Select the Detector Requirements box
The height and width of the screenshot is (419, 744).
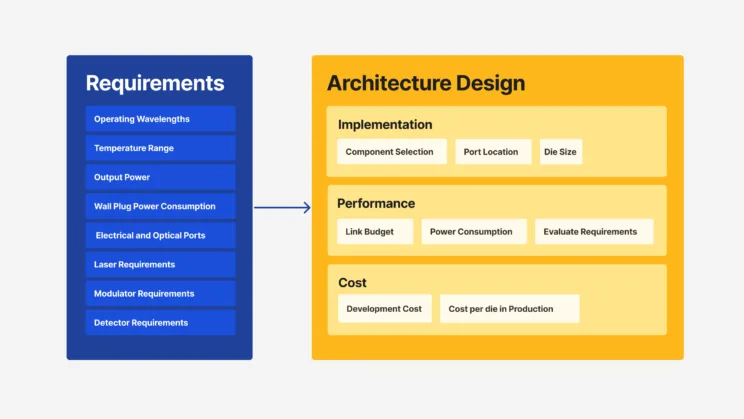[160, 323]
